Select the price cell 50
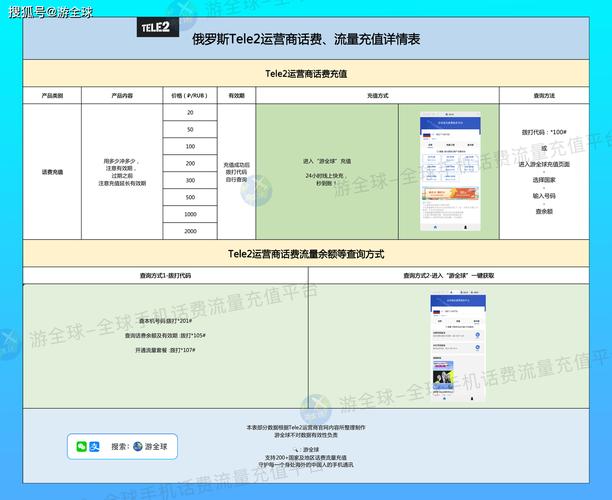 point(190,129)
